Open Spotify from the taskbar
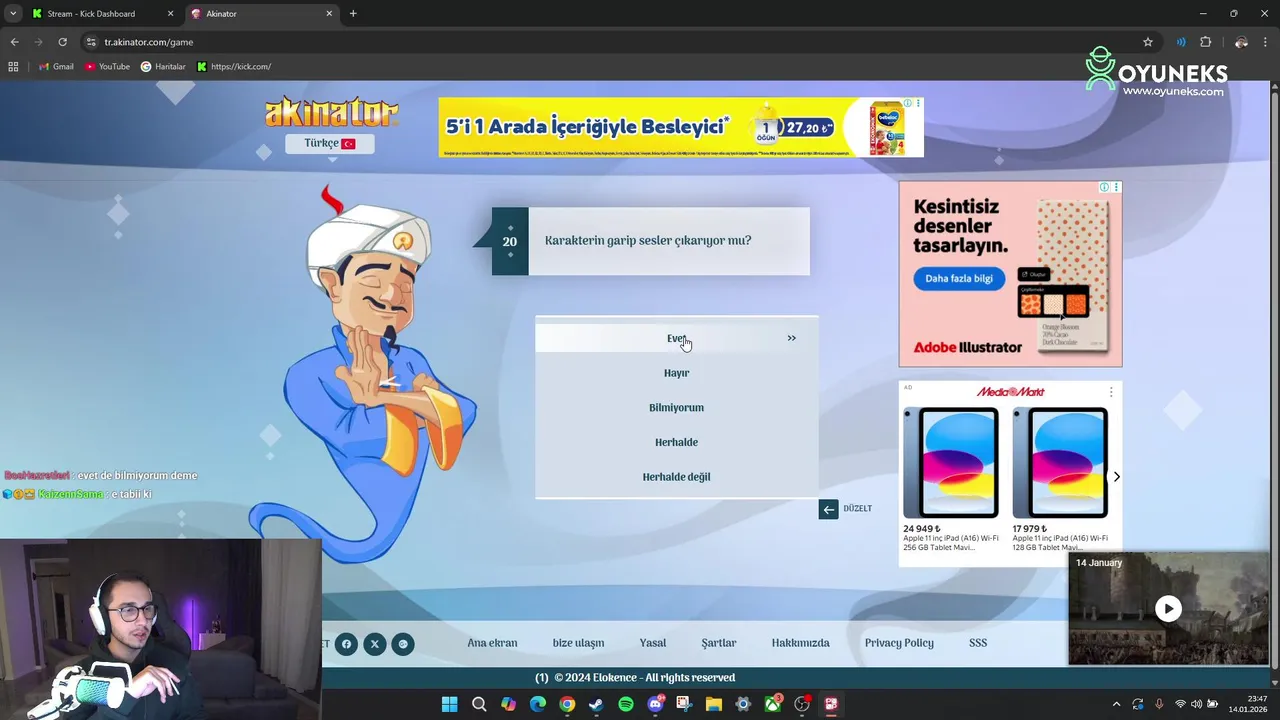Screen dimensions: 1280x720 pos(626,704)
